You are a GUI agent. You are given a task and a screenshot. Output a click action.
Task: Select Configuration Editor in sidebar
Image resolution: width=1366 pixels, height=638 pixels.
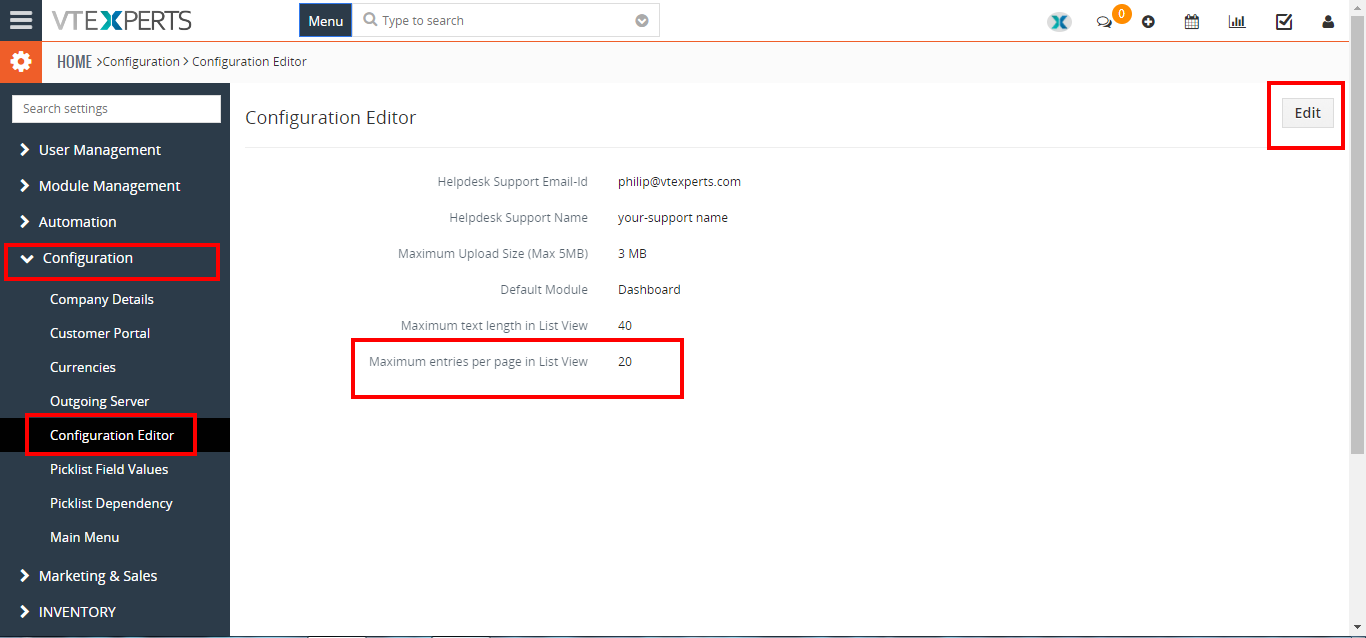click(x=112, y=435)
